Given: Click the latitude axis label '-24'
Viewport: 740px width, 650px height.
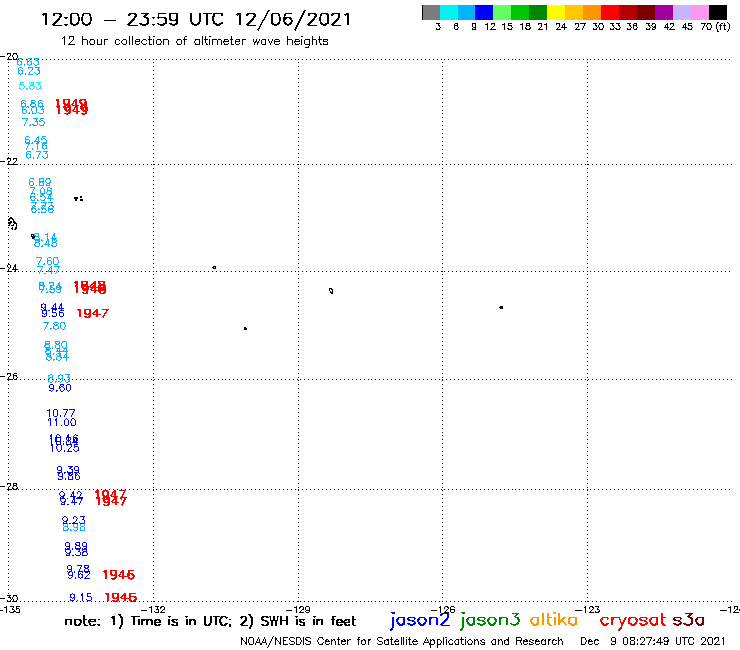Looking at the screenshot, I should click(9, 269).
